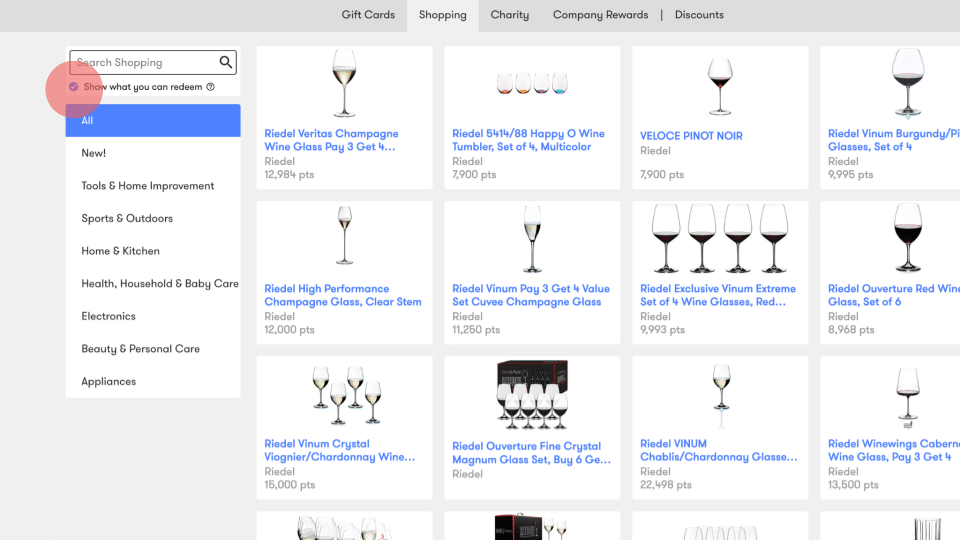Open the redeem help question-mark icon
960x540 pixels.
point(211,87)
